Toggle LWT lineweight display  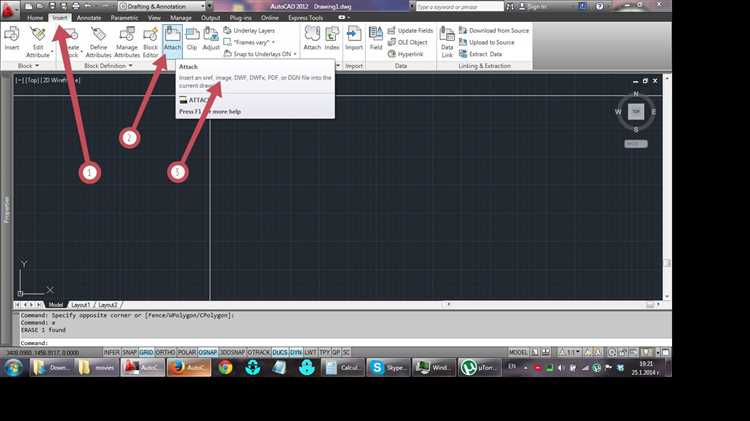310,353
